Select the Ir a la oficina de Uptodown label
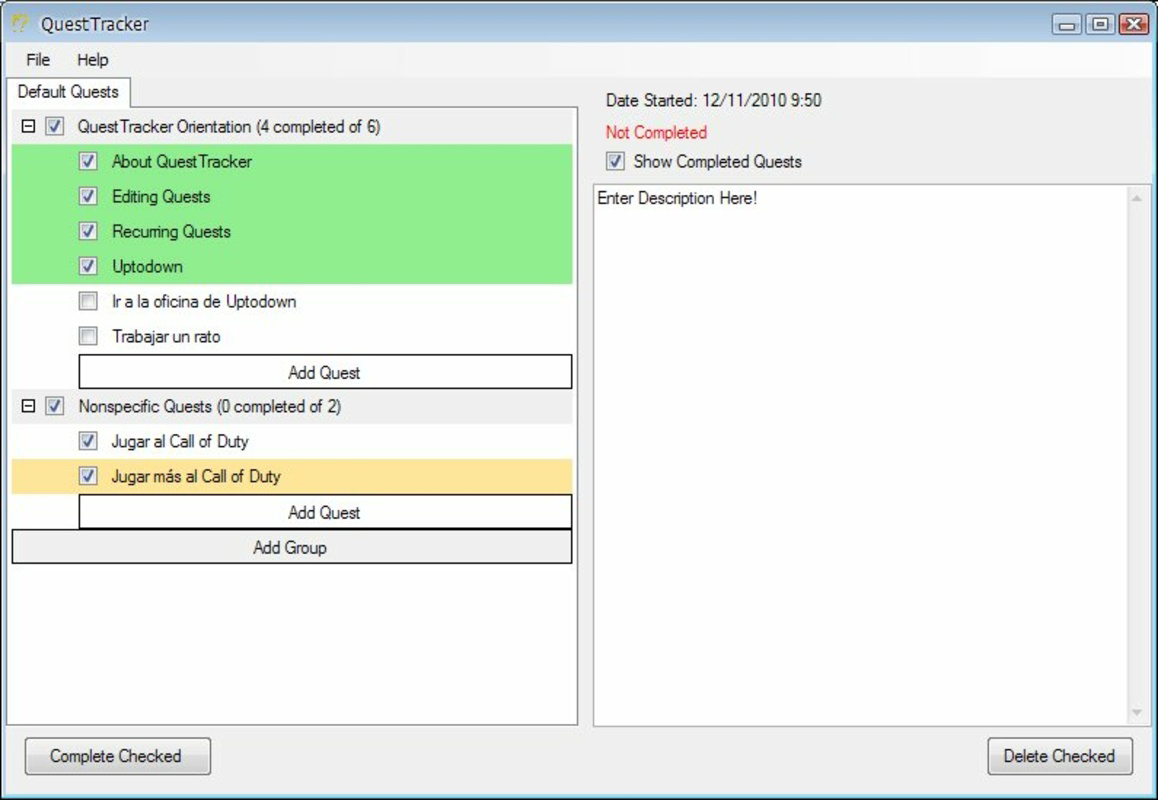 pyautogui.click(x=204, y=301)
